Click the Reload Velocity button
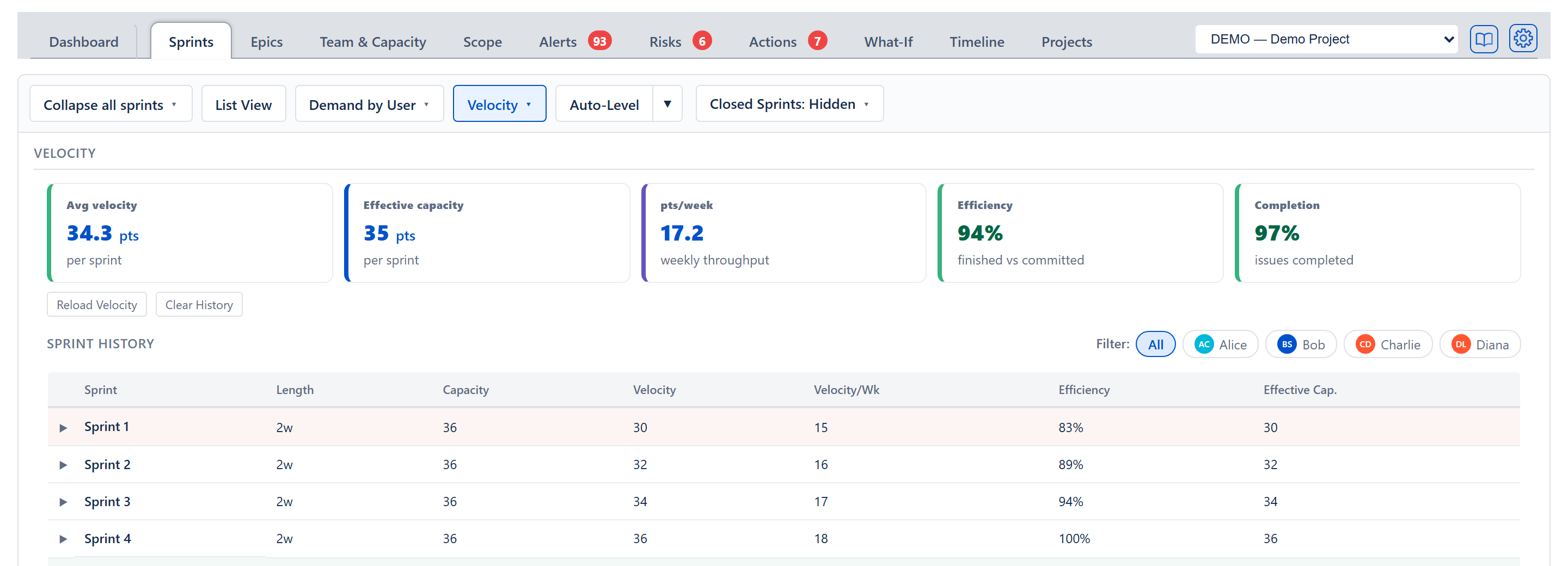1568x566 pixels. click(x=97, y=305)
